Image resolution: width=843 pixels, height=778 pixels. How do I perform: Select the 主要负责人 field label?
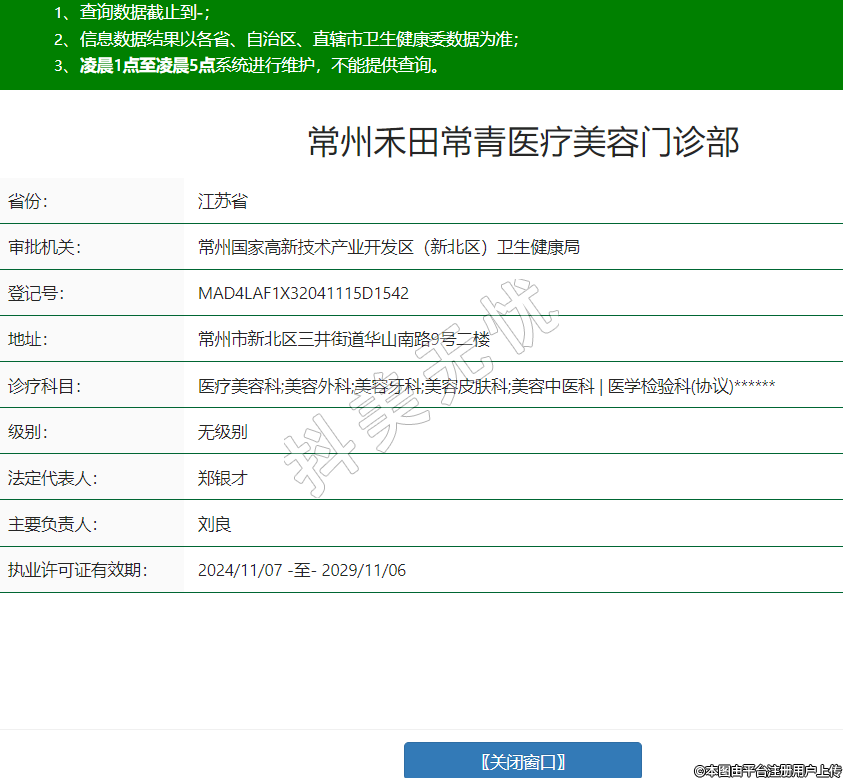click(x=52, y=524)
